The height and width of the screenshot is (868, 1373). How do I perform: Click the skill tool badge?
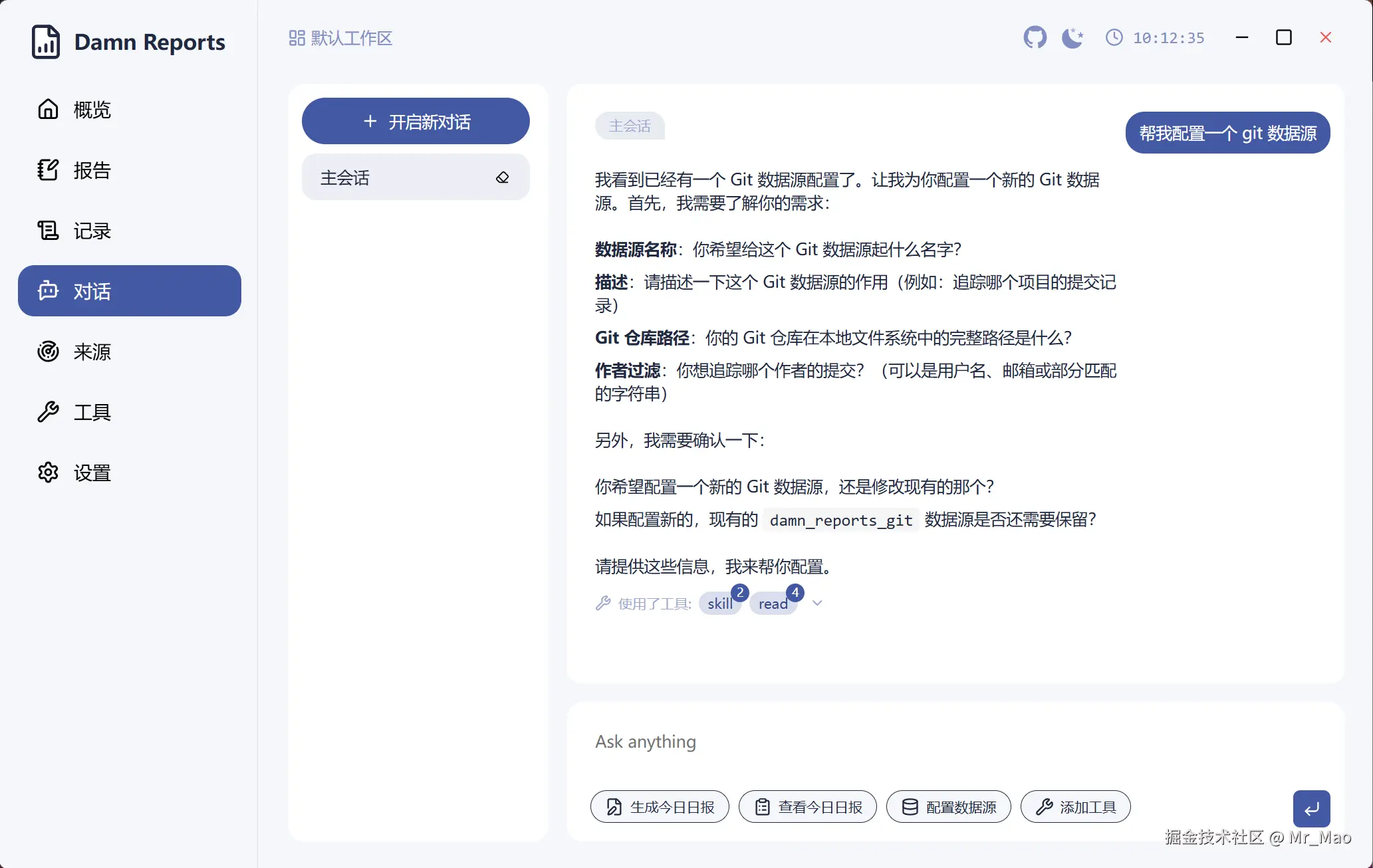[719, 603]
